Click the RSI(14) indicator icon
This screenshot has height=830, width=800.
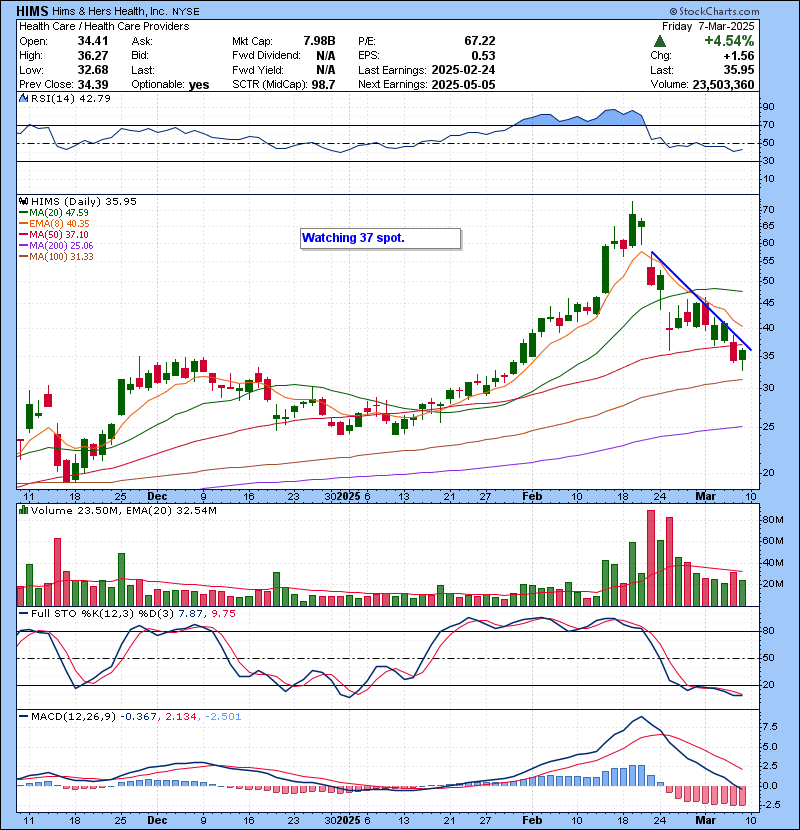(23, 98)
